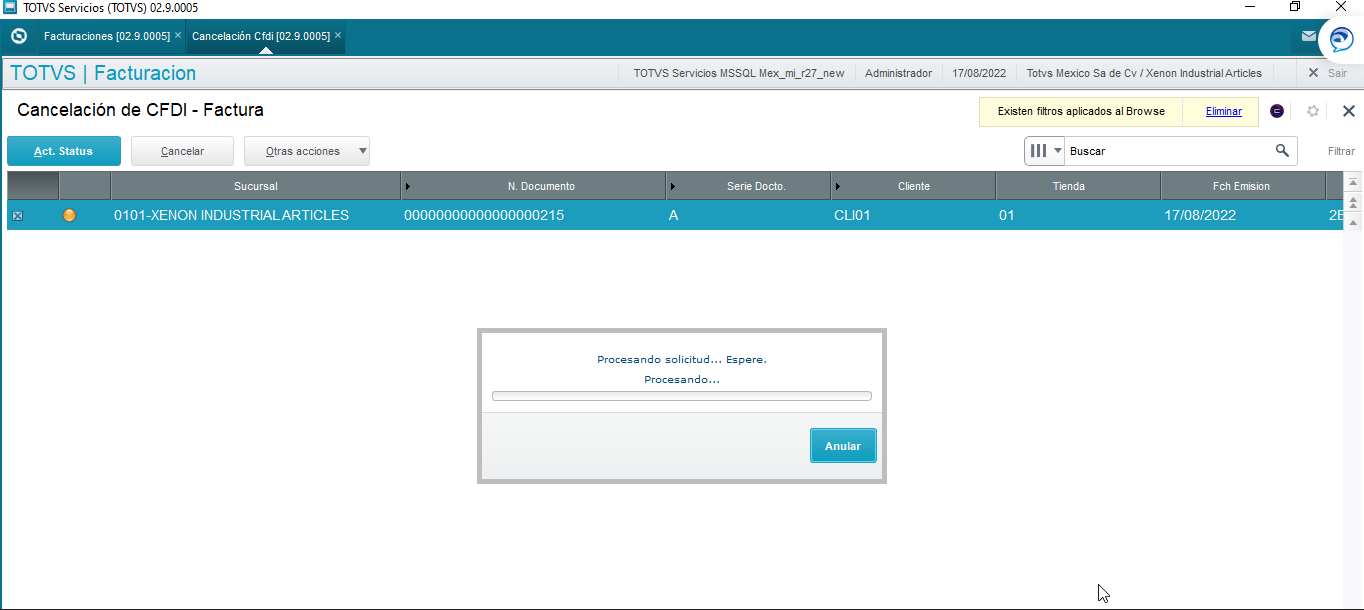1364x610 pixels.
Task: Sort by the Sucursal column header
Action: pyautogui.click(x=256, y=186)
